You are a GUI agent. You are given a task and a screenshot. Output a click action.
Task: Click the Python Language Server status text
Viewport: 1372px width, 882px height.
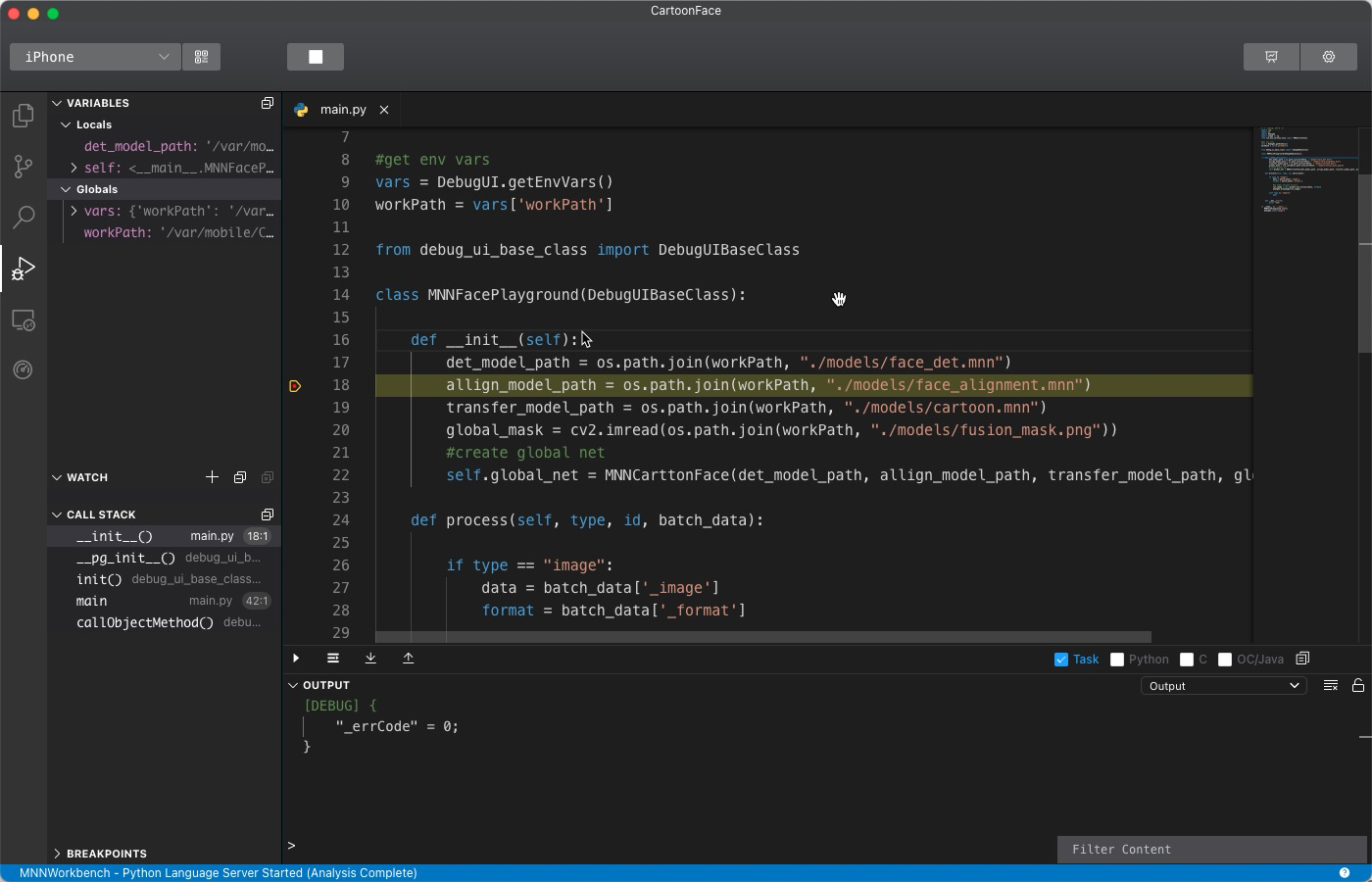click(x=218, y=873)
